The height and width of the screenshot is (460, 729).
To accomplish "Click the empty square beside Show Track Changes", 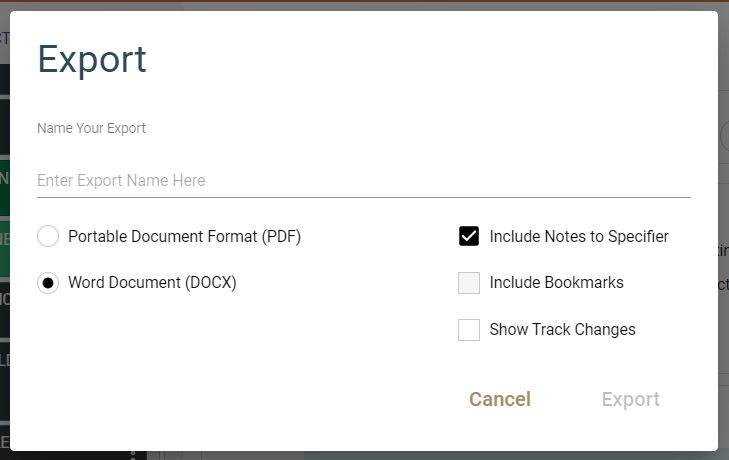I will (x=469, y=330).
